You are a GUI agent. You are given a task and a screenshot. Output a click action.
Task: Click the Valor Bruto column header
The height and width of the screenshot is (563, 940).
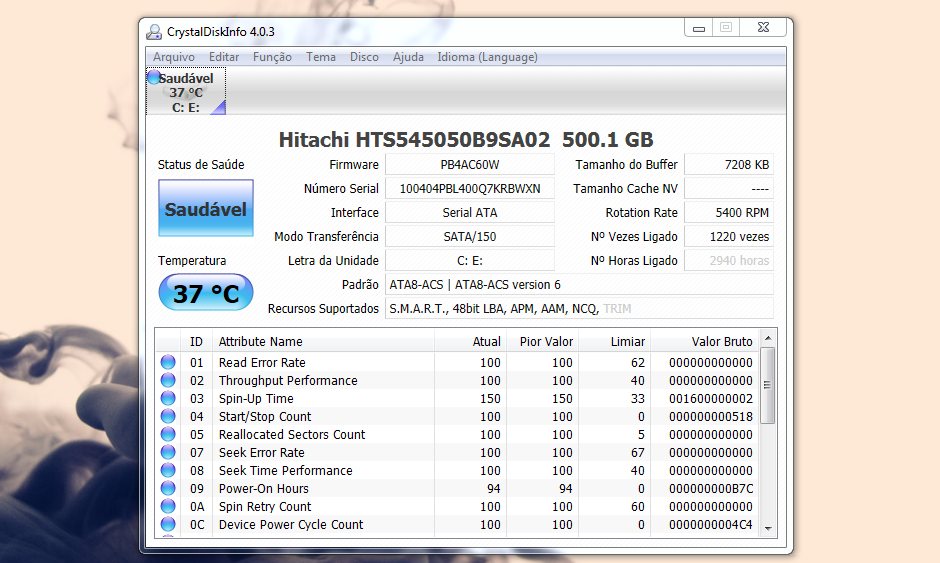coord(704,342)
